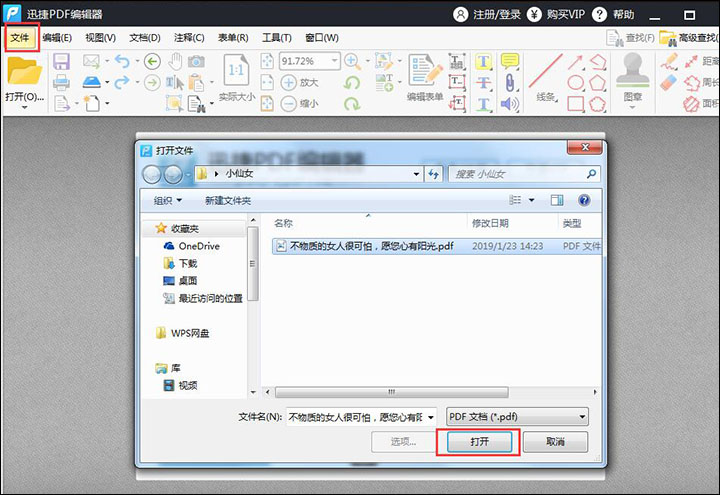Click the Print icon in toolbar

pyautogui.click(x=61, y=83)
